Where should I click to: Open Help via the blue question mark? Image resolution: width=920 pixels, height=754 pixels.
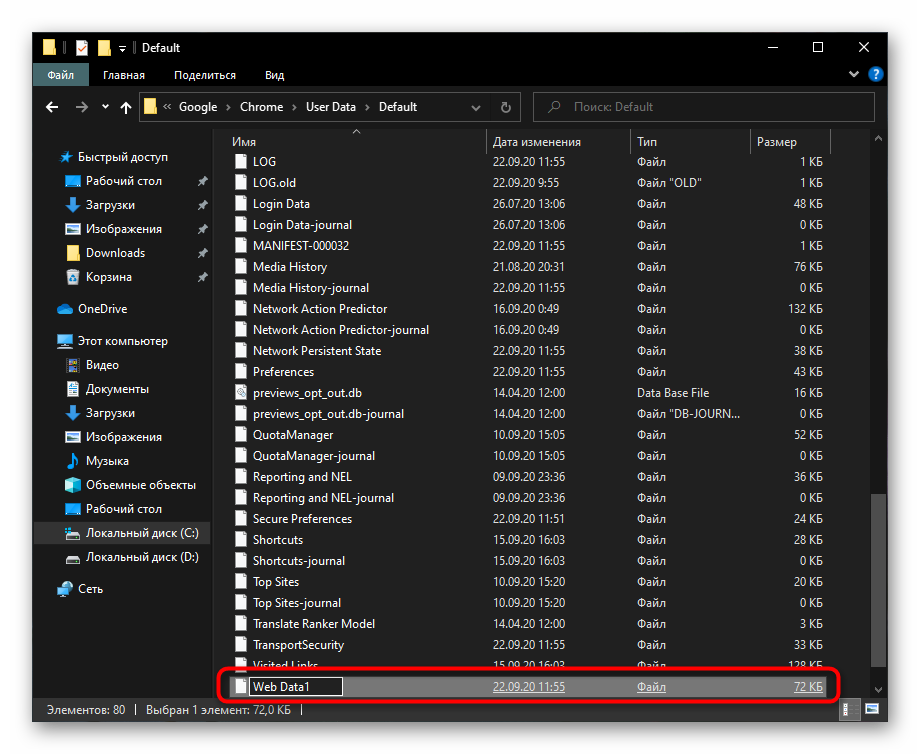[x=875, y=75]
